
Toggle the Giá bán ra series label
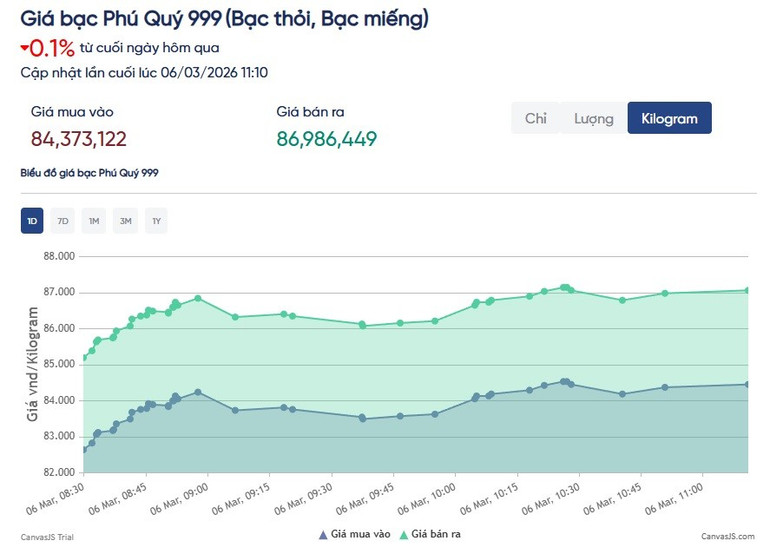click(x=438, y=536)
